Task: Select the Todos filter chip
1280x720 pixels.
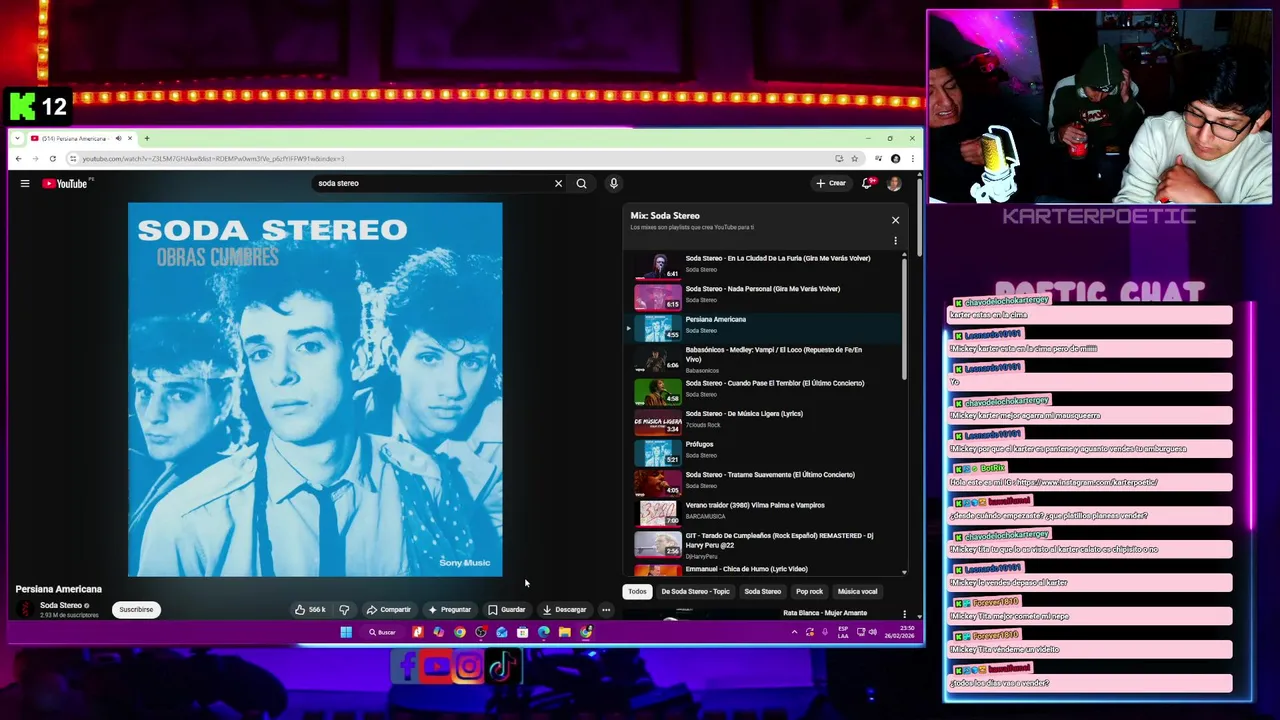Action: (x=637, y=591)
